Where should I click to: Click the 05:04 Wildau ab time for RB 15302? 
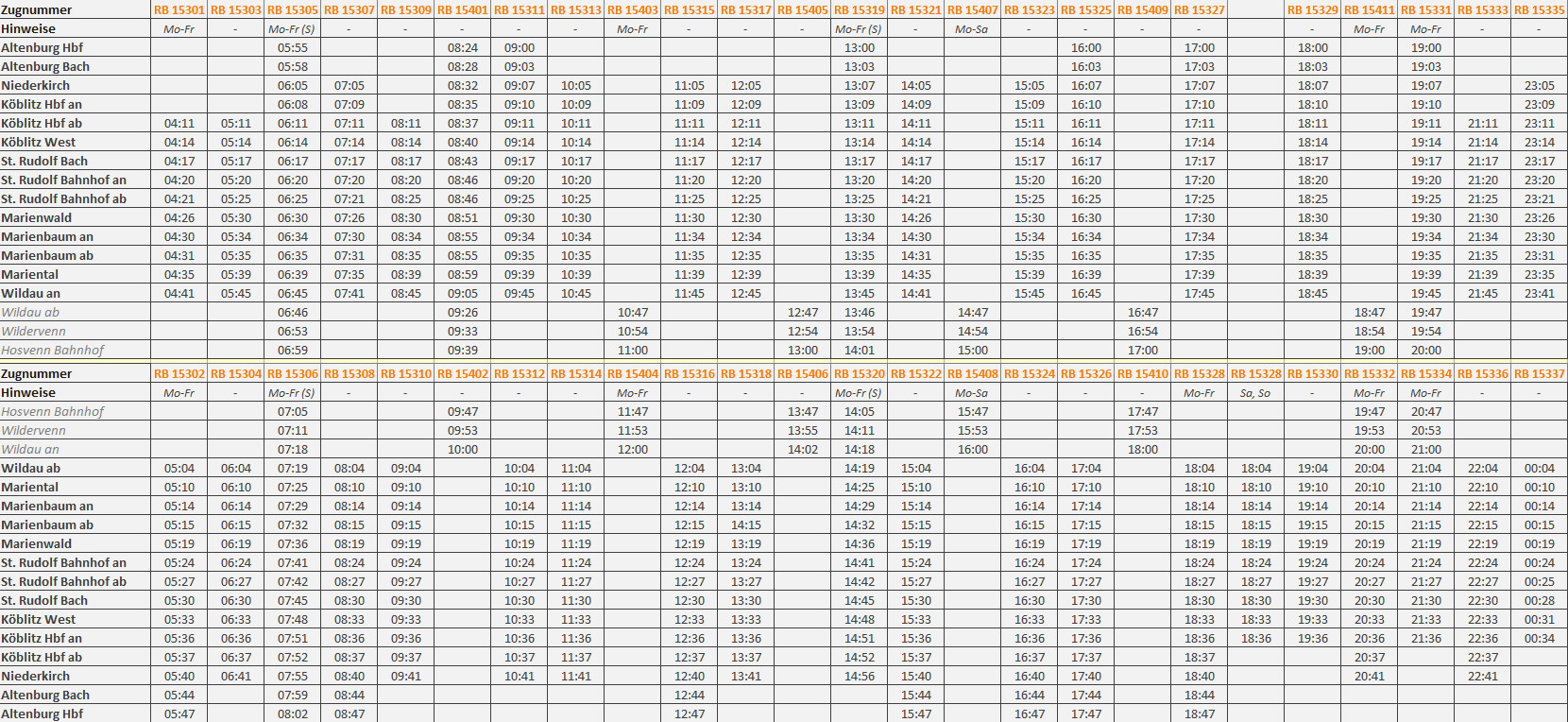(x=179, y=468)
